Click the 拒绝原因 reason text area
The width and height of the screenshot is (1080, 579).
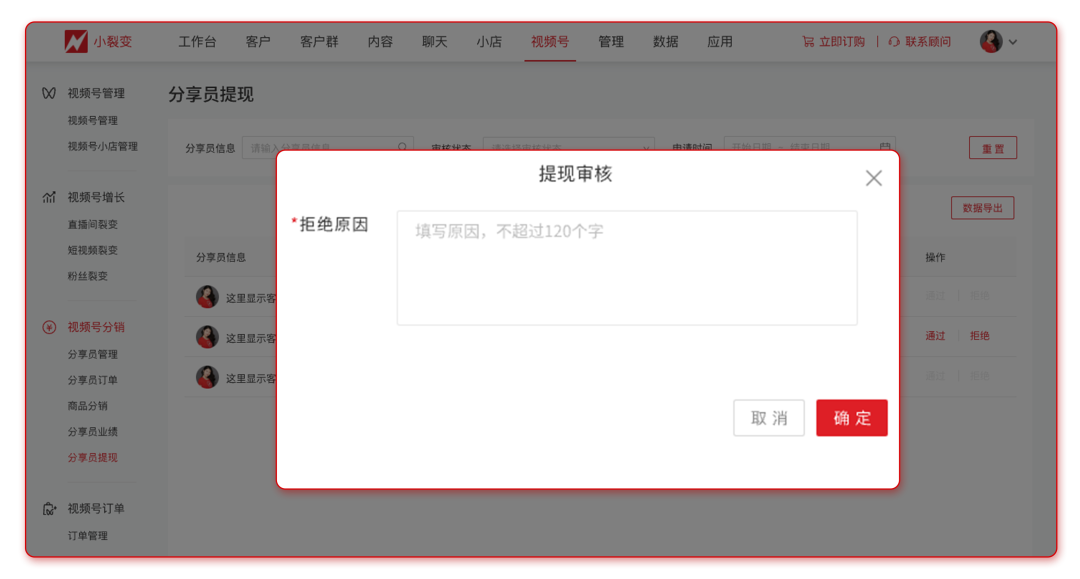coord(627,267)
